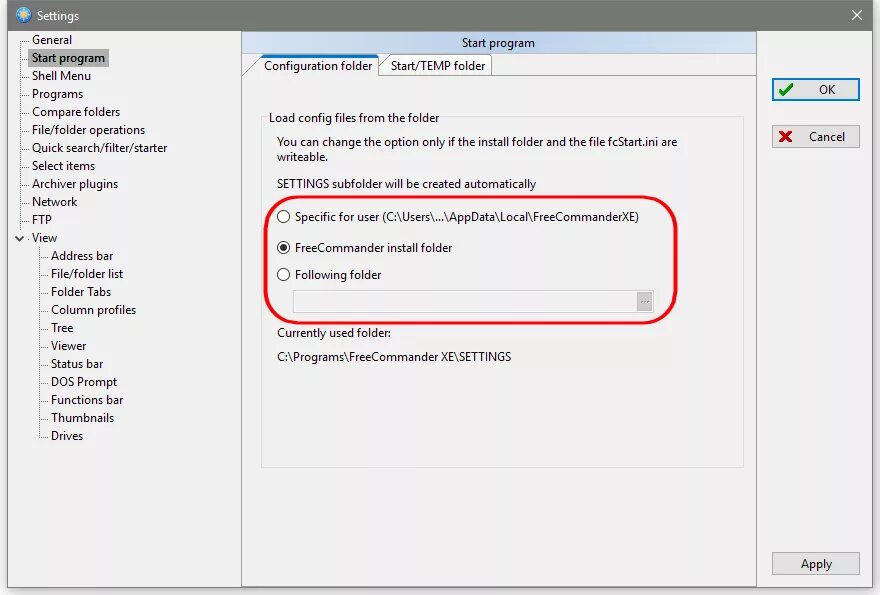Open General settings in tree
This screenshot has height=595, width=880.
tap(52, 40)
